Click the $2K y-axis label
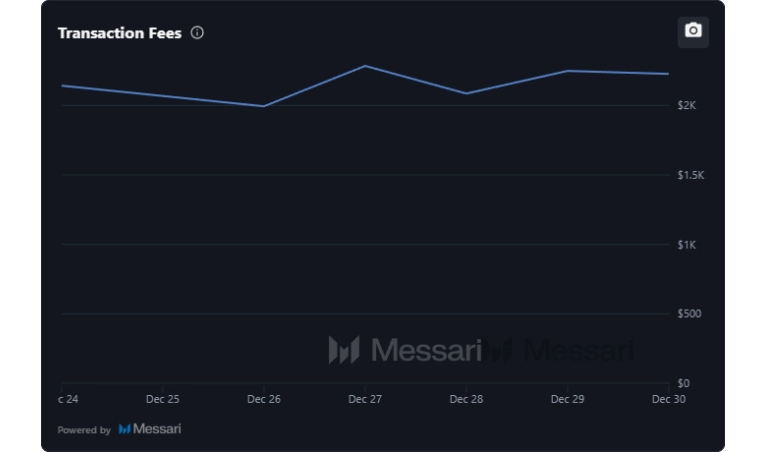This screenshot has width=765, height=452. click(686, 105)
